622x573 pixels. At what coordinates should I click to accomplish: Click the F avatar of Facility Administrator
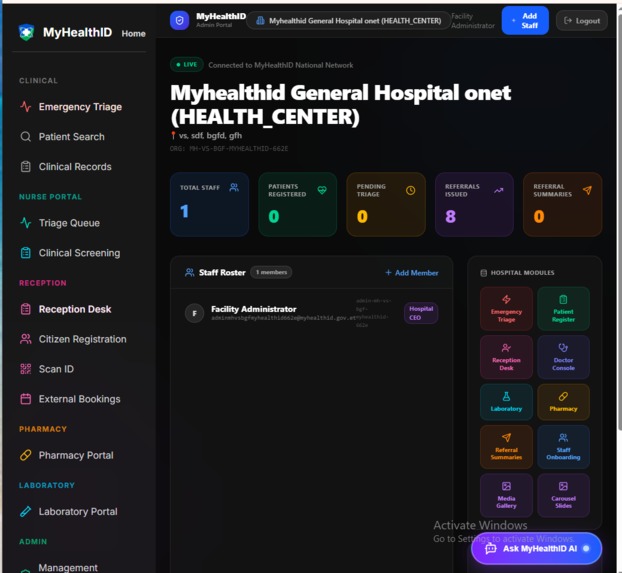click(x=194, y=313)
